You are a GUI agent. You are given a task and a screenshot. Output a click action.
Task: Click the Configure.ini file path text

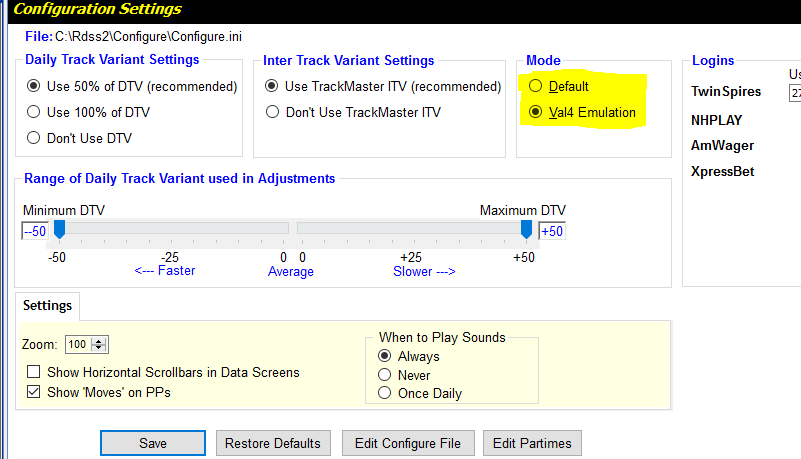(x=148, y=37)
